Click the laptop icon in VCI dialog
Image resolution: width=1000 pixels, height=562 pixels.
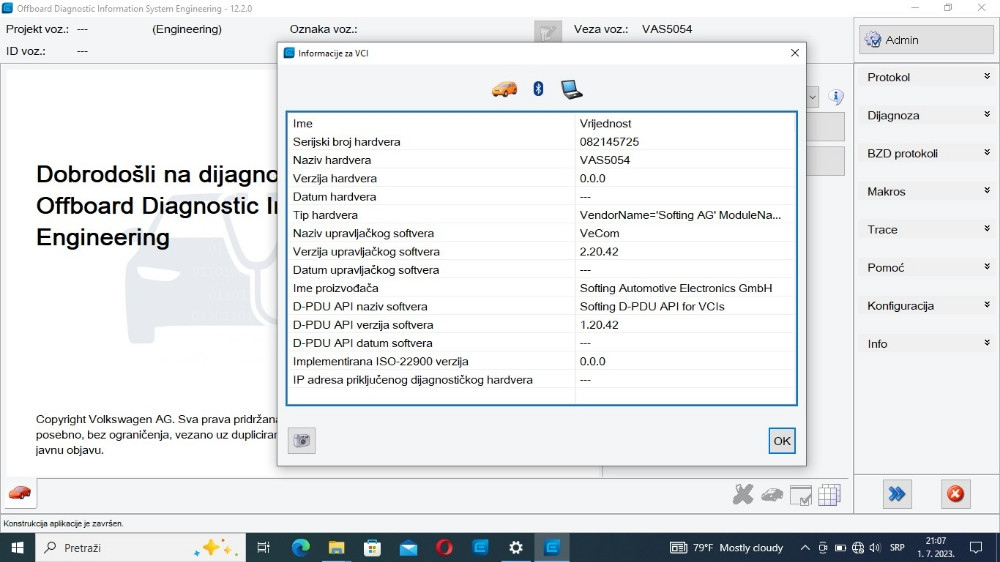571,89
